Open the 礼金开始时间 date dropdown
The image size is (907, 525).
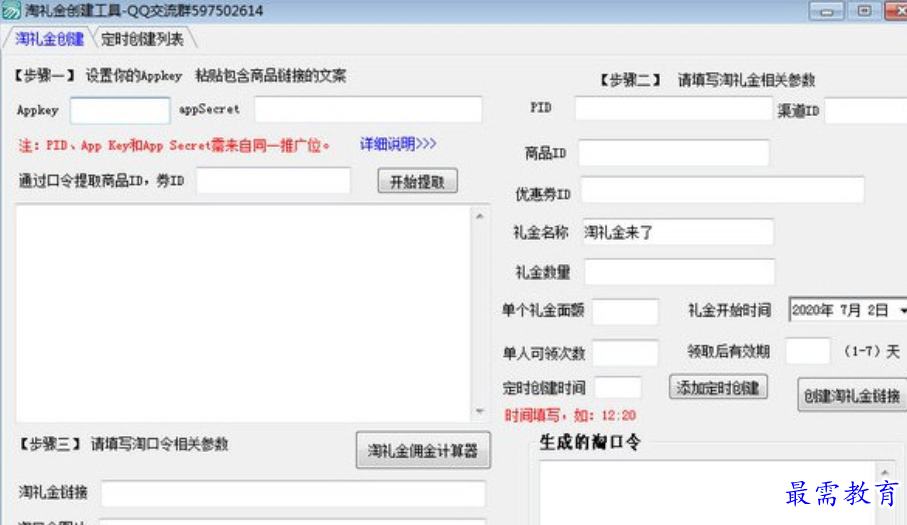tap(903, 310)
